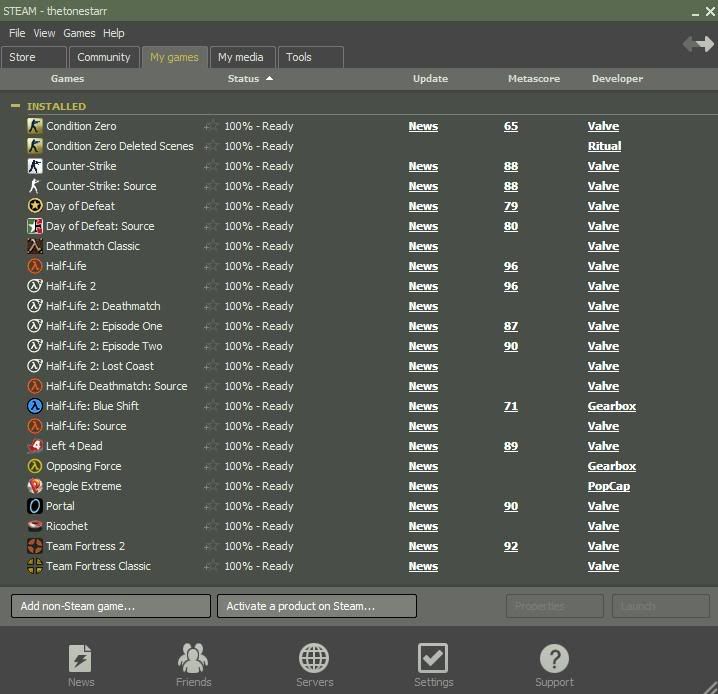Sort by the Update column header
Viewport: 718px width, 694px height.
(x=430, y=78)
